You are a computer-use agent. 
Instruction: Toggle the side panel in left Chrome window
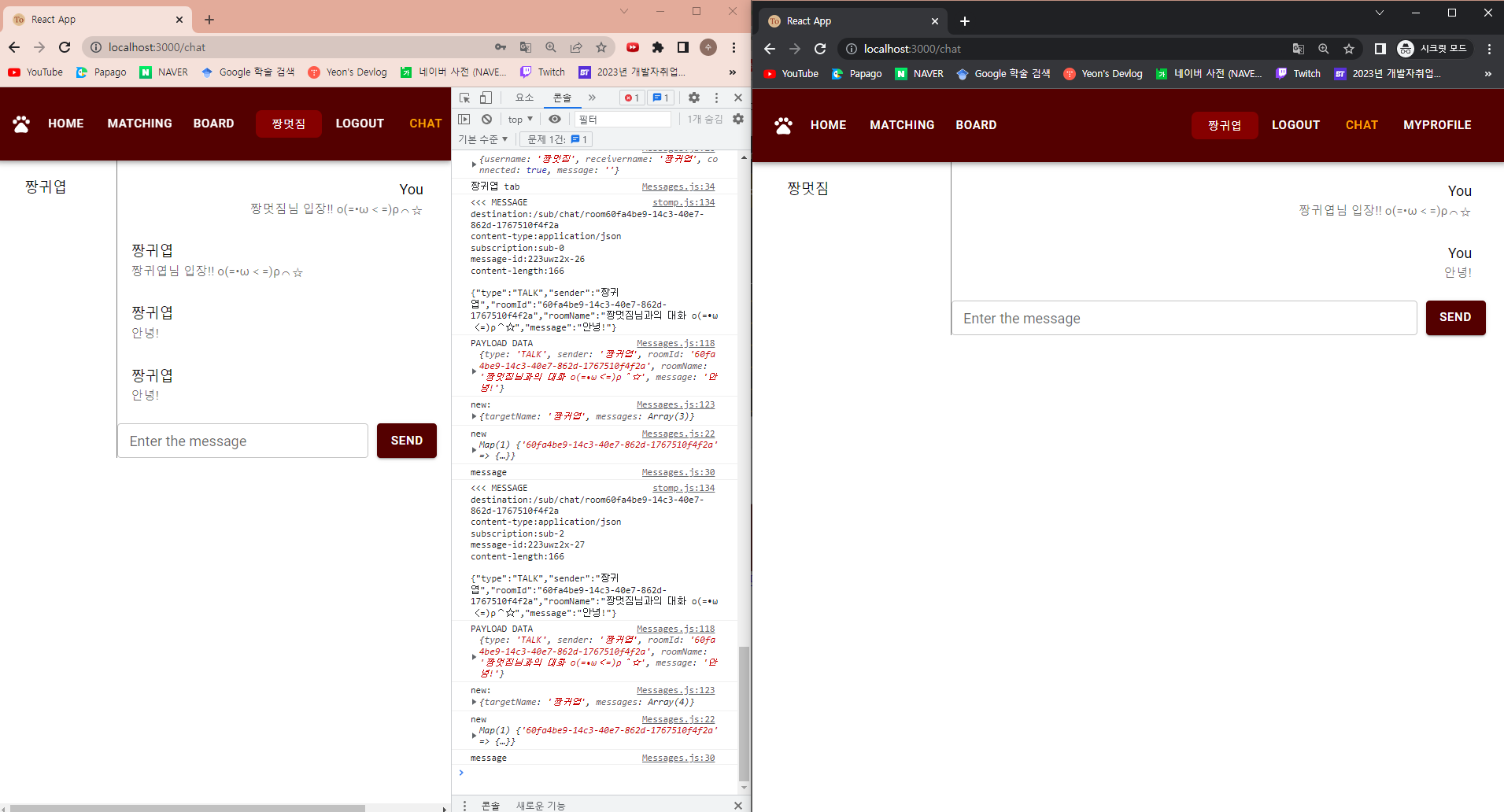[683, 47]
